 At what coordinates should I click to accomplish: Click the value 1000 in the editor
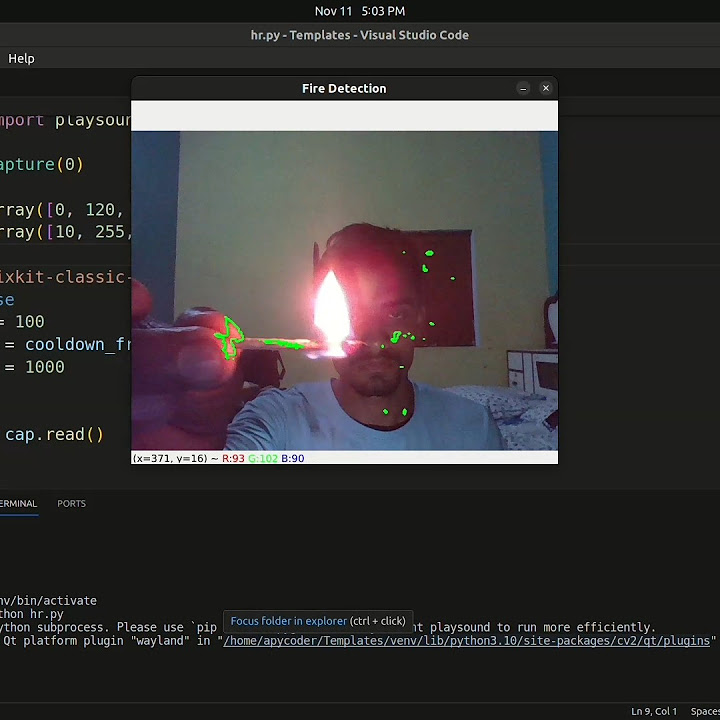(45, 367)
